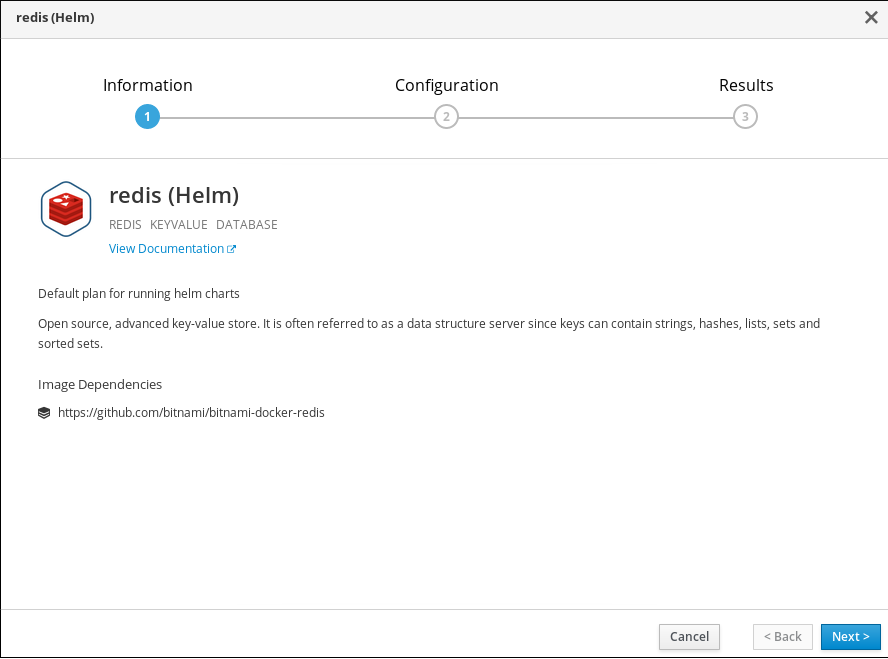Select the step 1 circle marker

pos(147,117)
